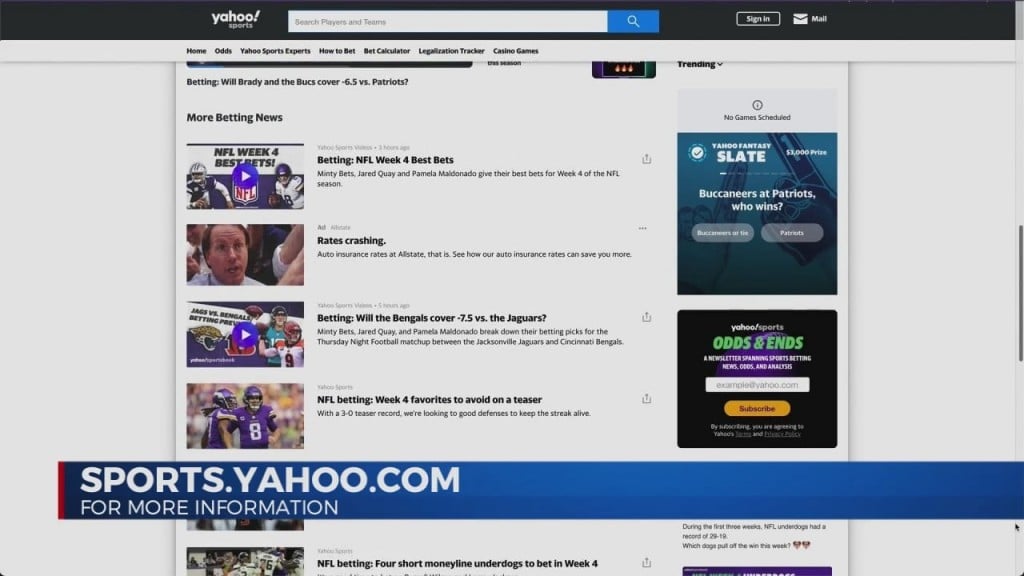Open the Vikings teaser article thumbnail
Image resolution: width=1024 pixels, height=576 pixels.
click(245, 416)
